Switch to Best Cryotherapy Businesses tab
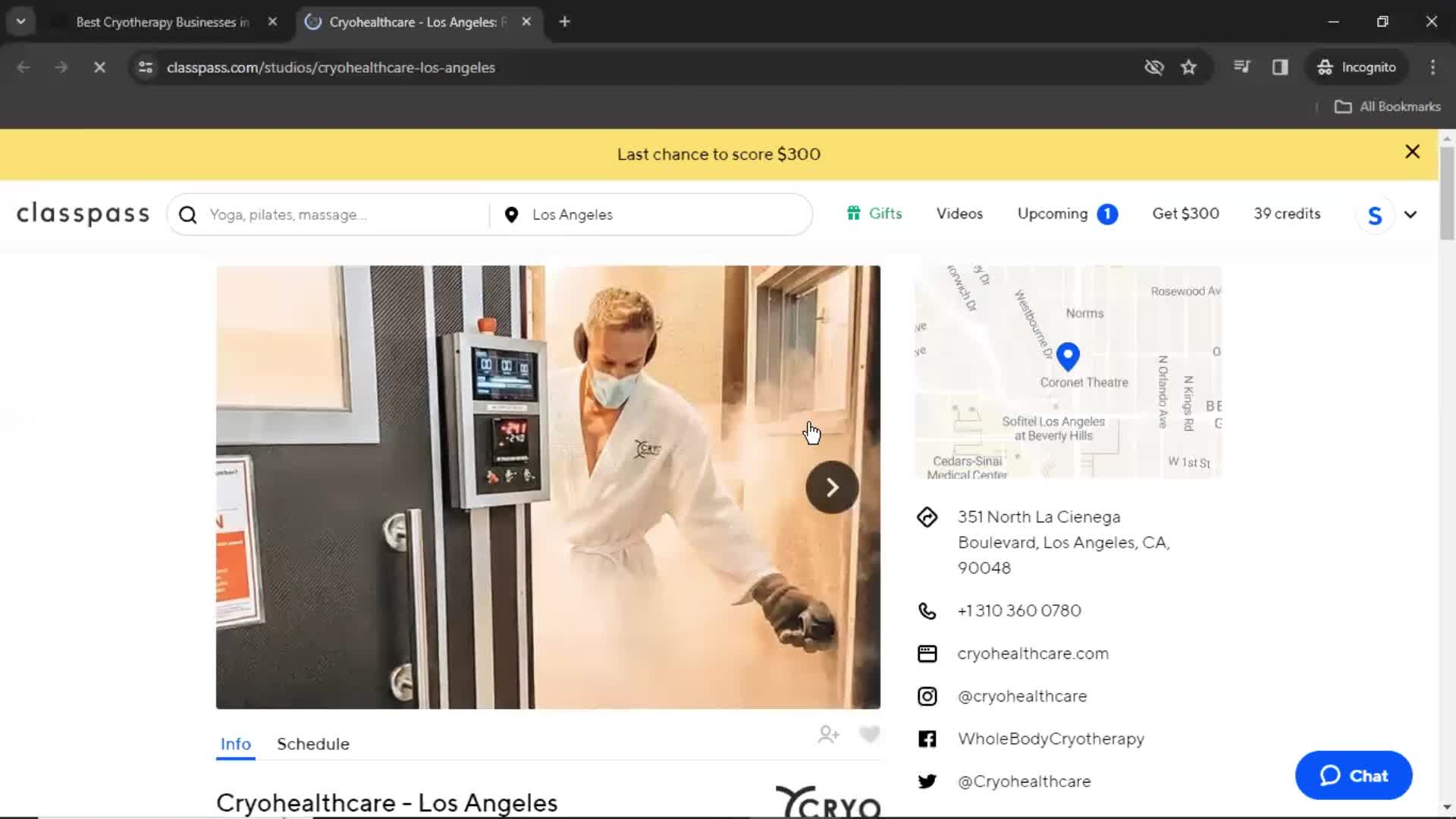 [162, 22]
